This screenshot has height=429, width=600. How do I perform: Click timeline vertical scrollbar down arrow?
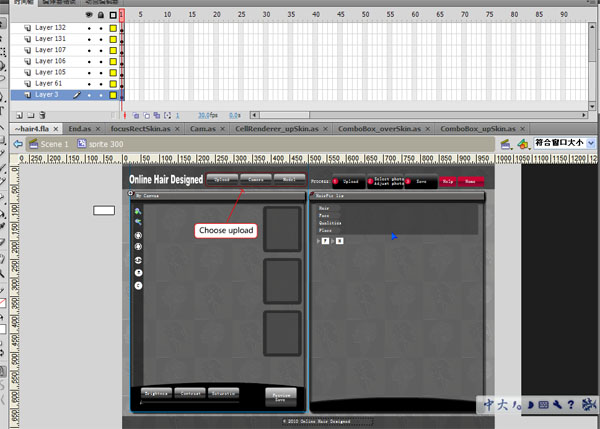(x=592, y=106)
